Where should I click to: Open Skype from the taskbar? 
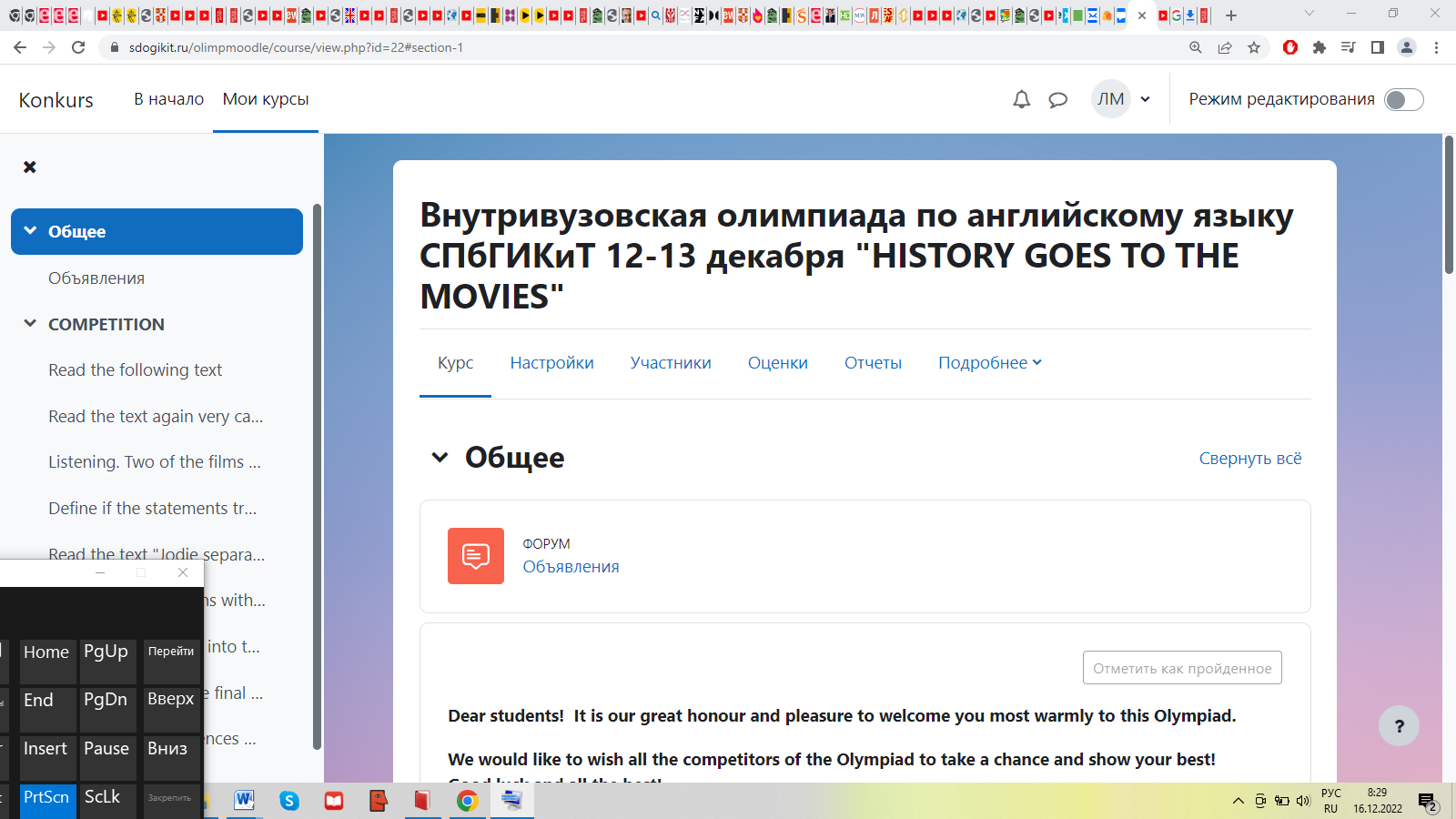tap(289, 801)
